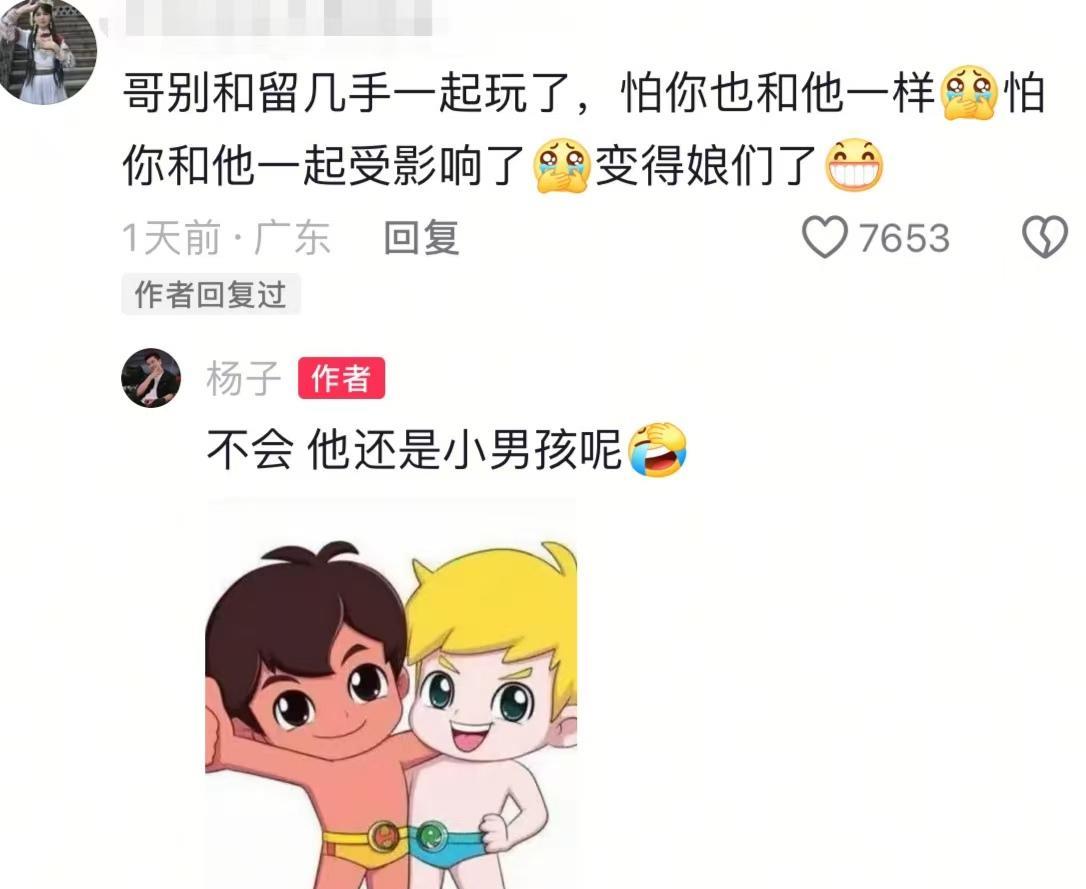Screen dimensions: 1086x889
Task: Open the cartoon boys image in the reply
Action: [391, 694]
